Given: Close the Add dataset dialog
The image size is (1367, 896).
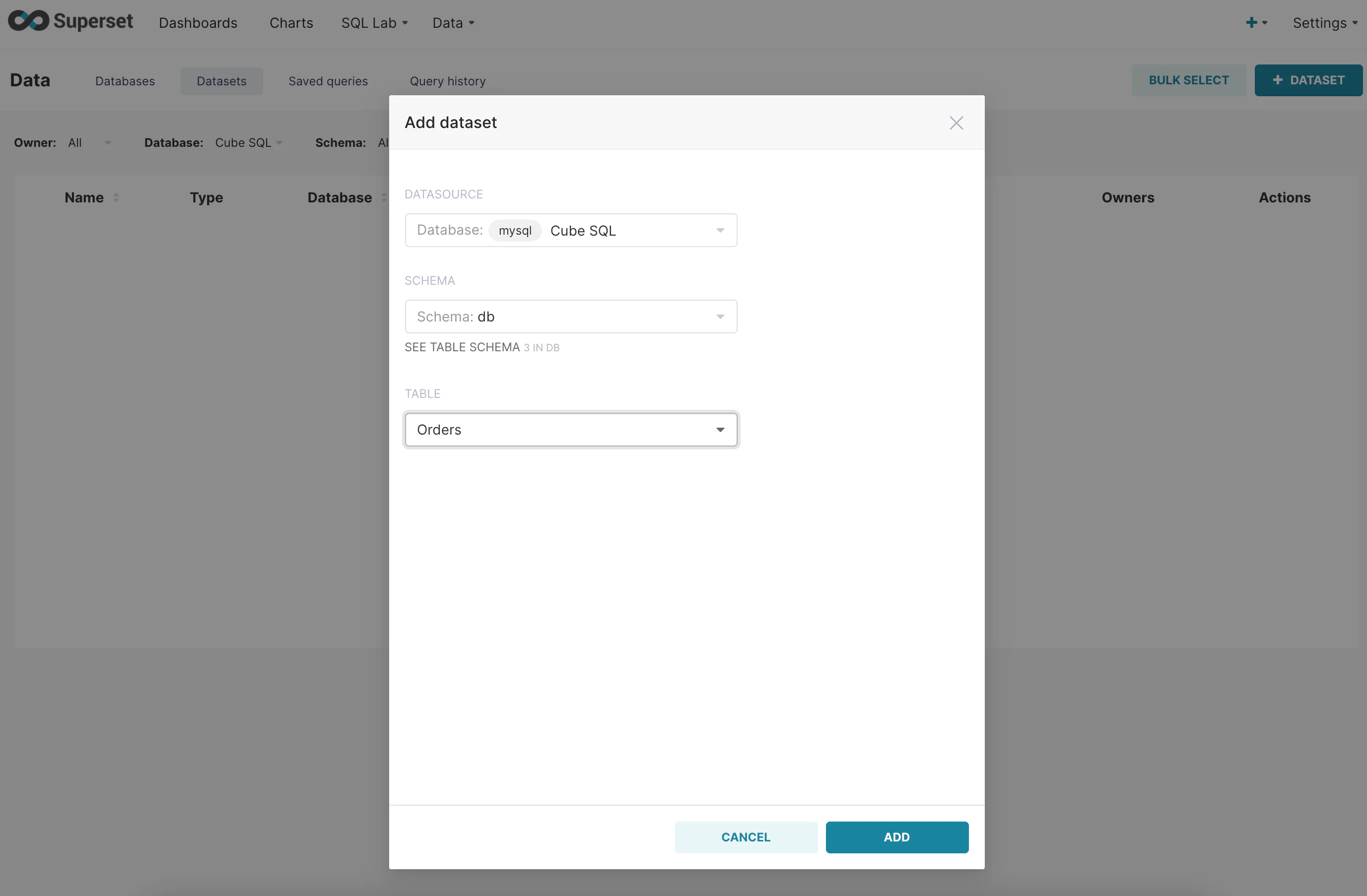Looking at the screenshot, I should point(956,123).
